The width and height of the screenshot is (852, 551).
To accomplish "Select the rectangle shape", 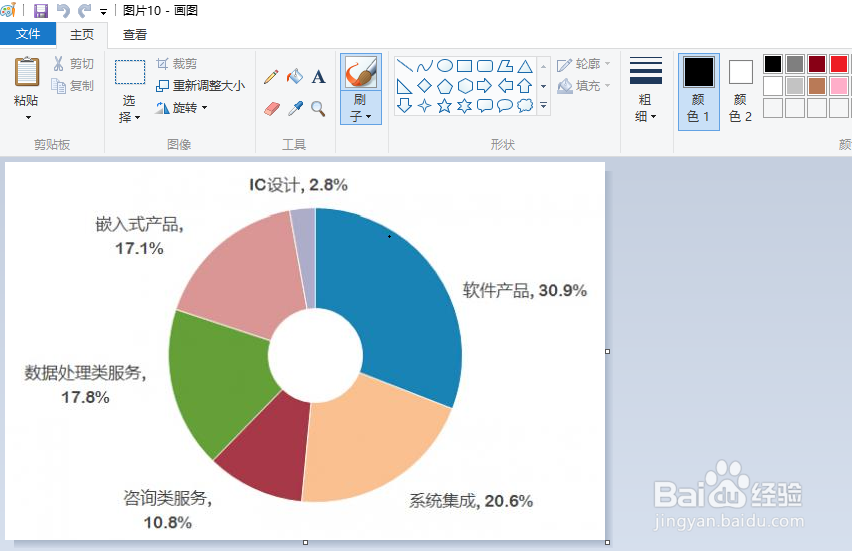I will pyautogui.click(x=465, y=66).
